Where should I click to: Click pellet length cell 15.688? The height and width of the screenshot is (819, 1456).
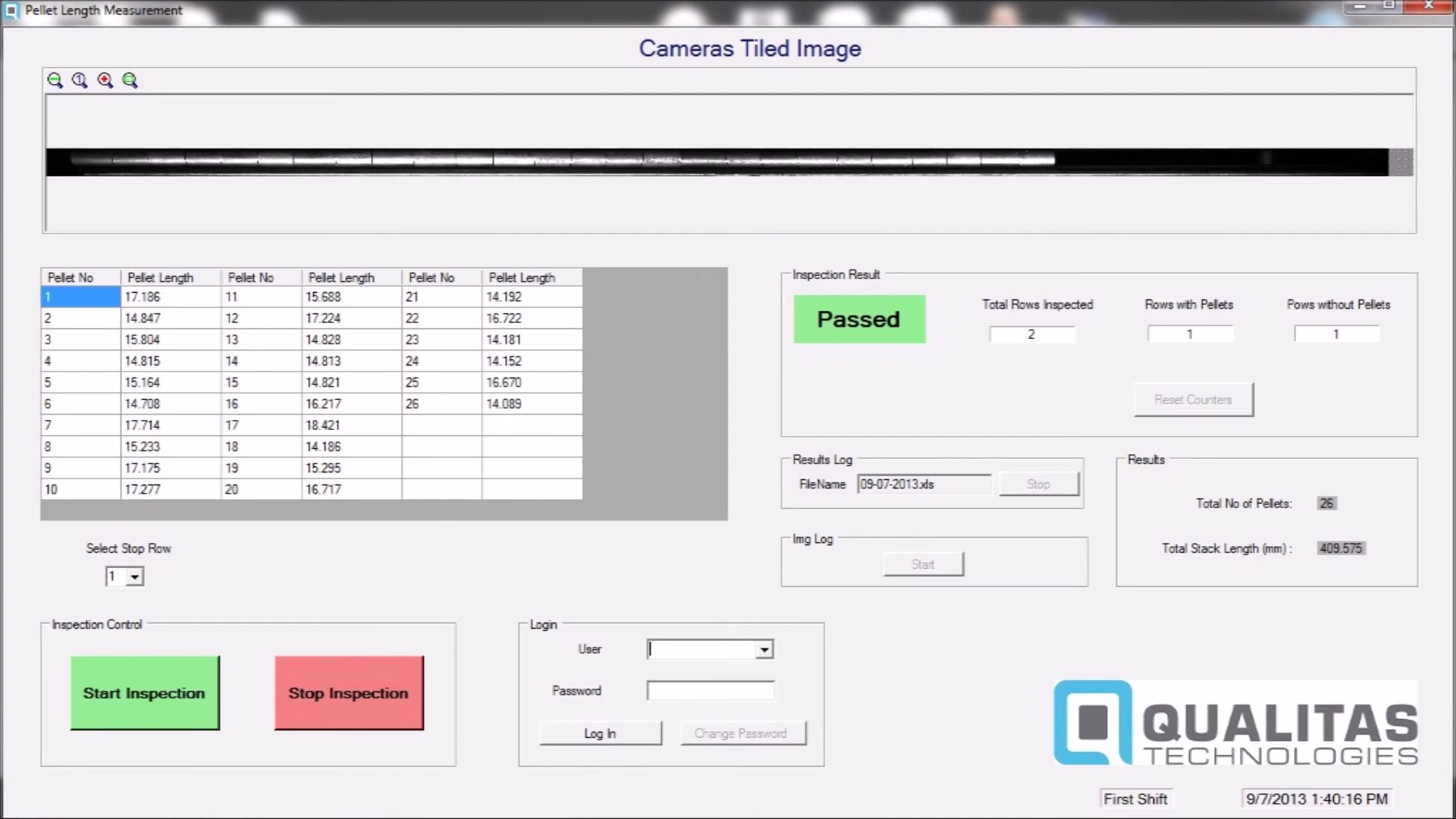(351, 297)
